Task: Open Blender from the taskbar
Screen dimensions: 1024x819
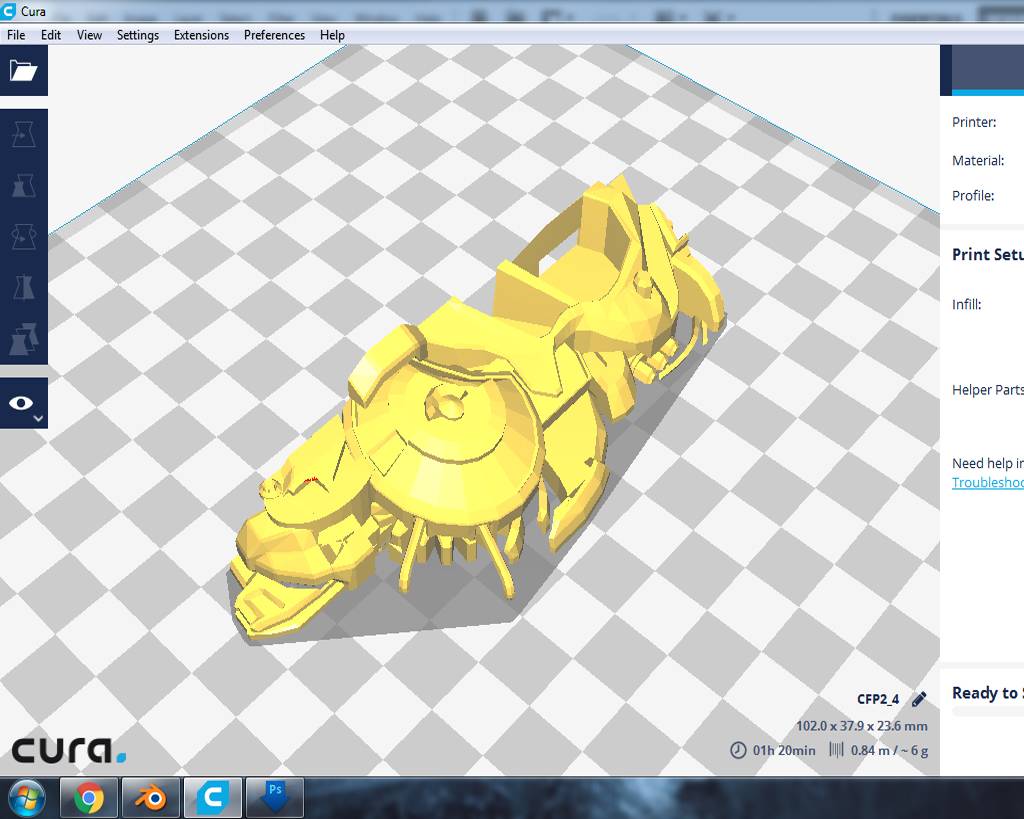Action: (150, 797)
